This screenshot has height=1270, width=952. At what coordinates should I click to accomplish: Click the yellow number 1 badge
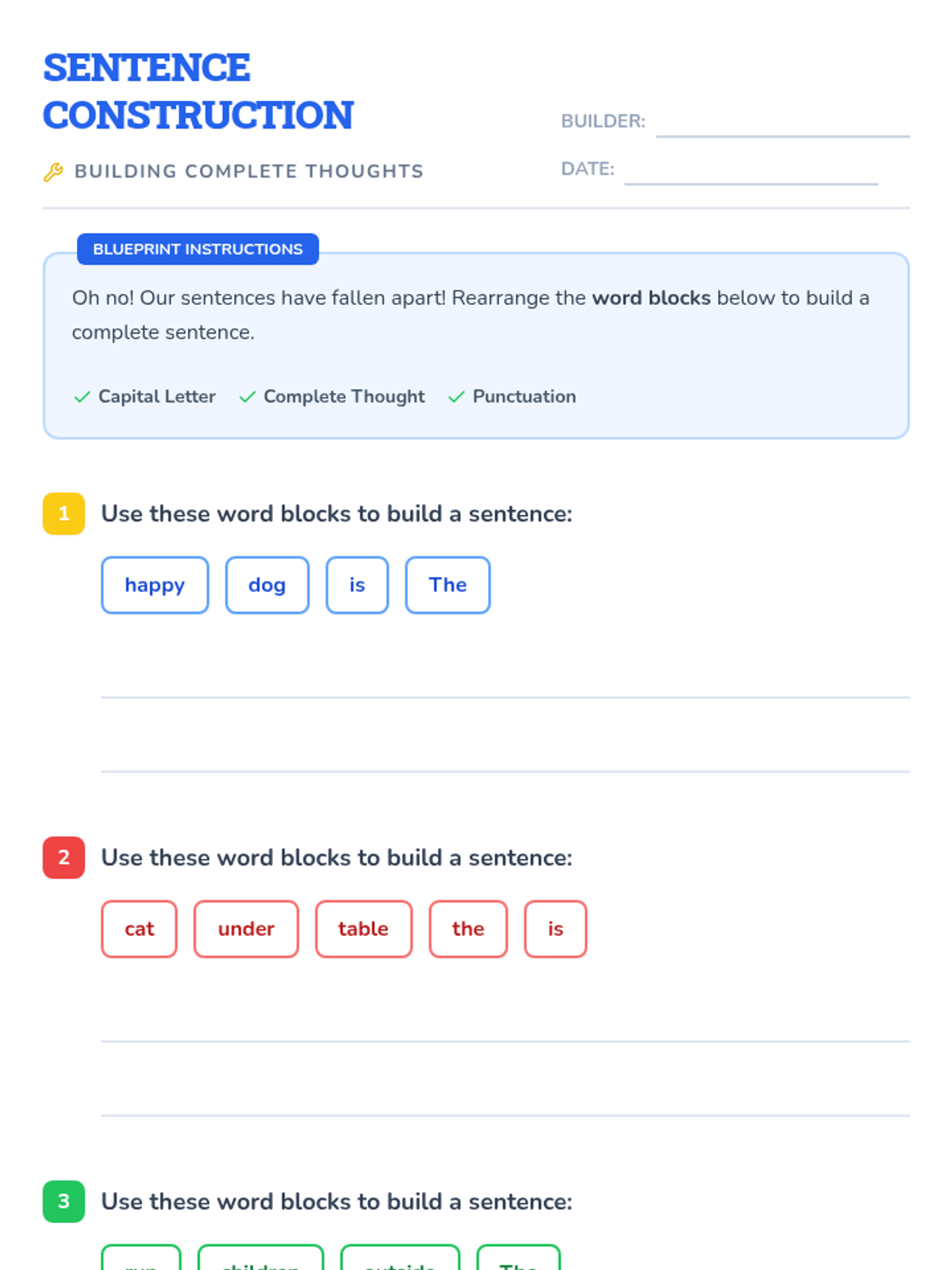point(63,514)
